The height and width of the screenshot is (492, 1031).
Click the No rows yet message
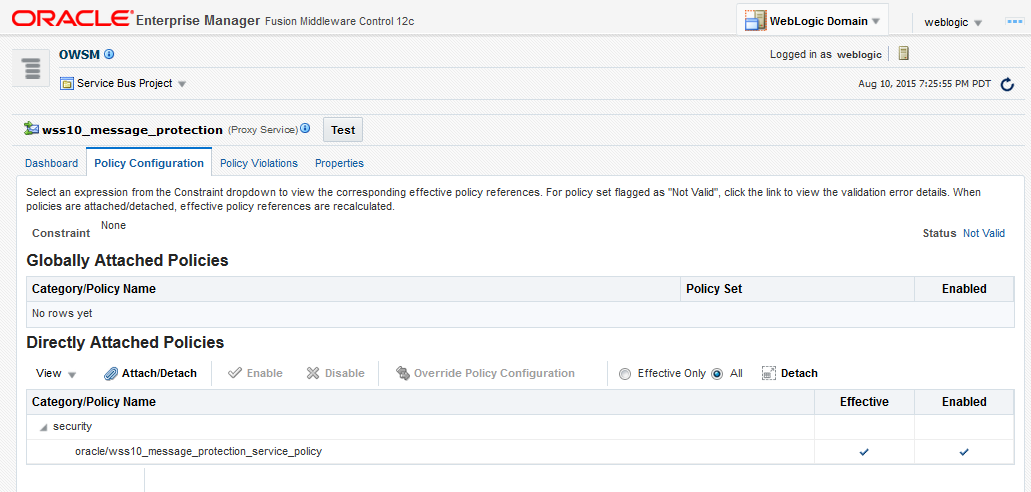pos(62,314)
